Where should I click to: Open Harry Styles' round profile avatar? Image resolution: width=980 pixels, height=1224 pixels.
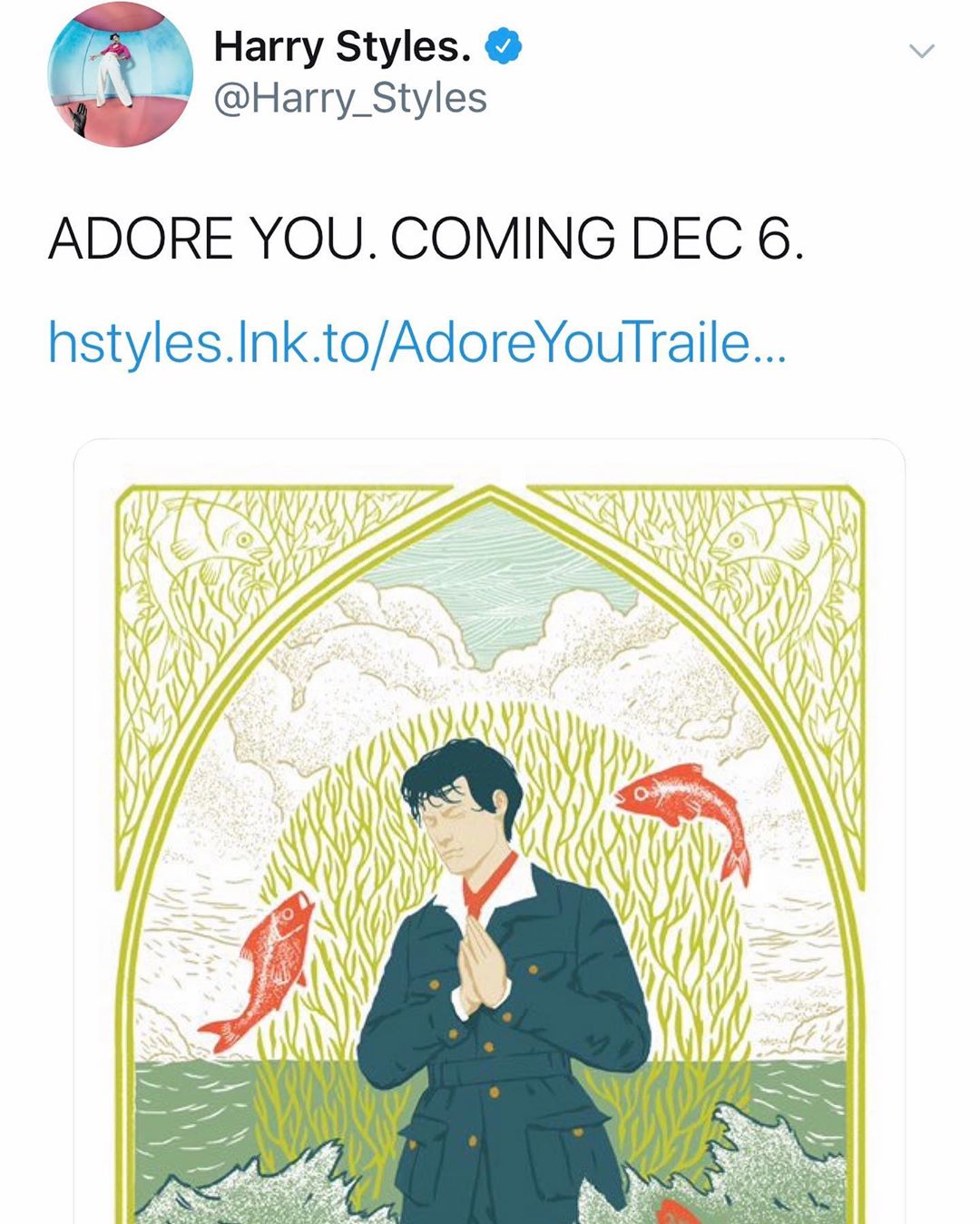[x=120, y=73]
